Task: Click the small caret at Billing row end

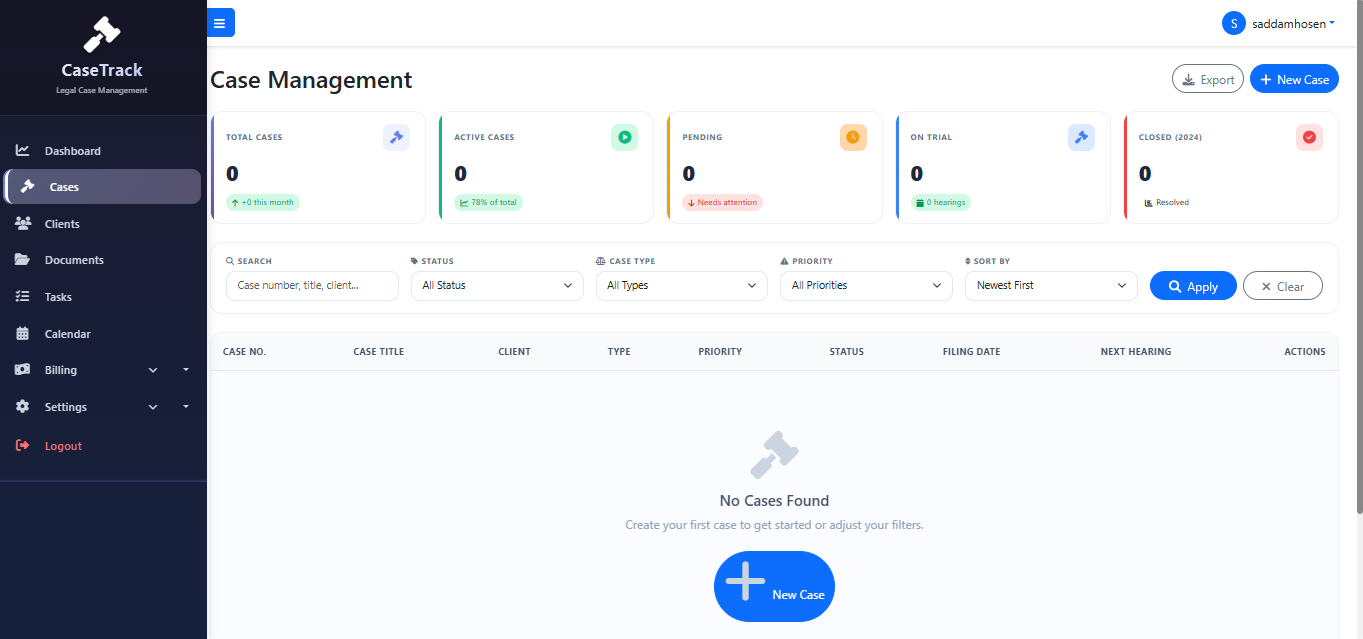Action: pyautogui.click(x=186, y=370)
